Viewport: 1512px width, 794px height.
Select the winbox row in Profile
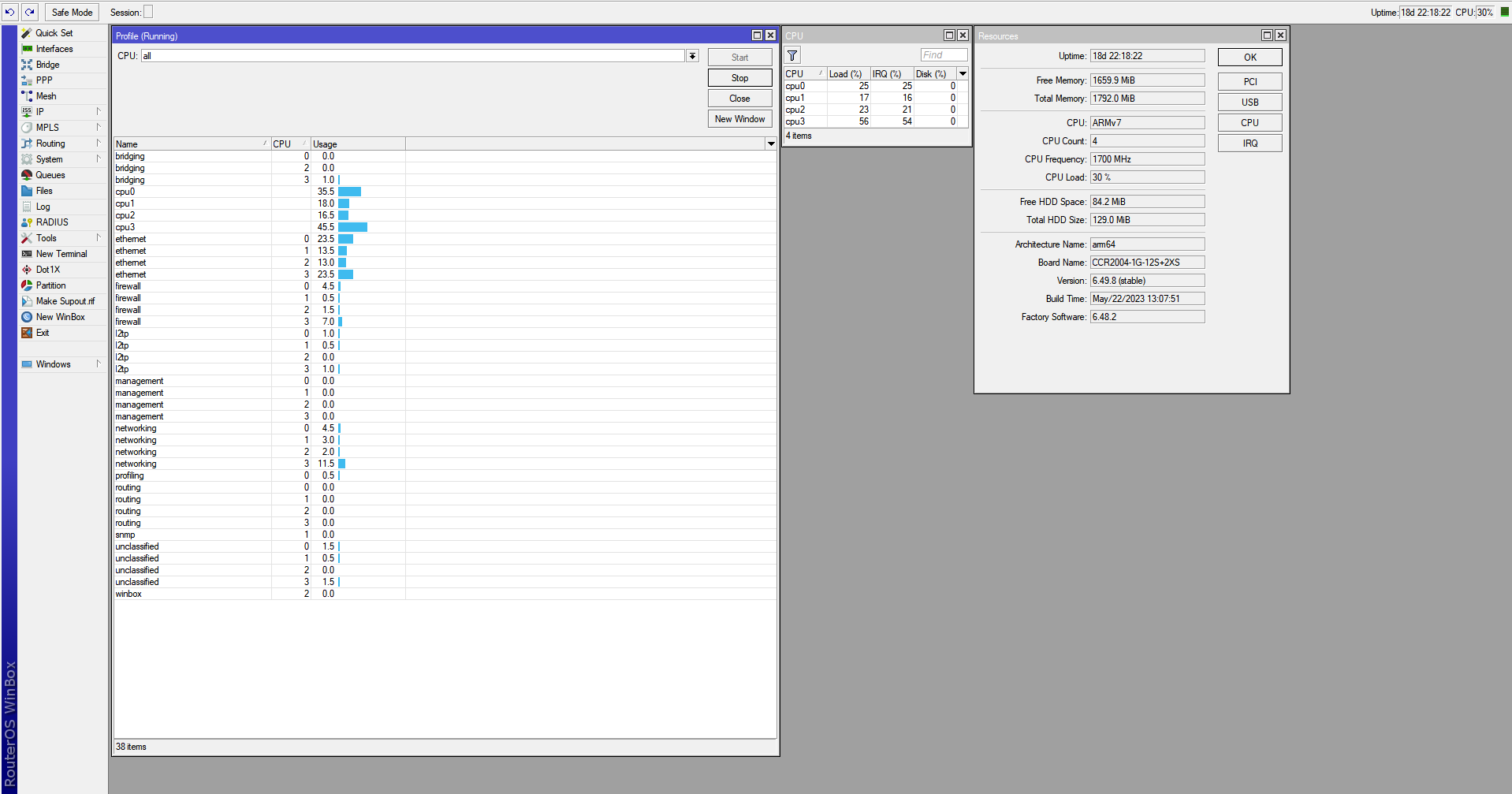click(445, 594)
